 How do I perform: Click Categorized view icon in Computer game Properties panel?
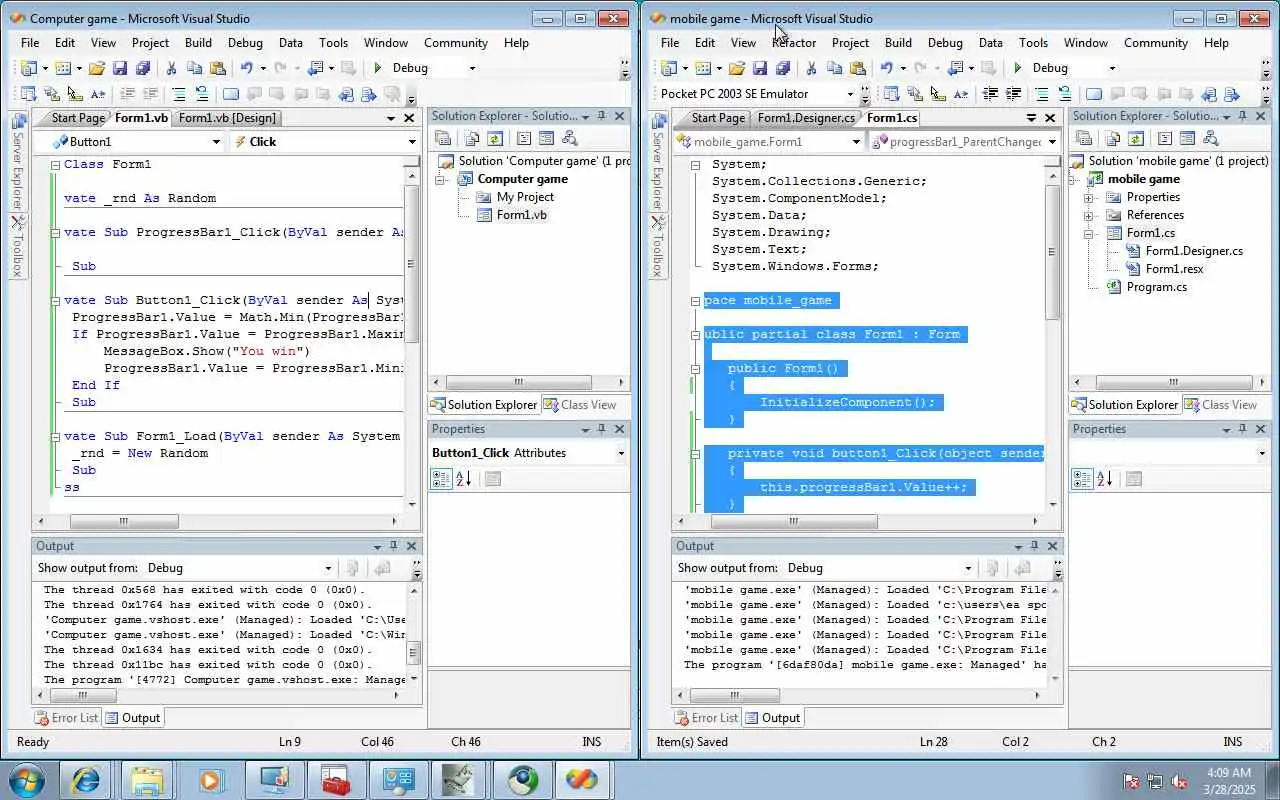[441, 479]
